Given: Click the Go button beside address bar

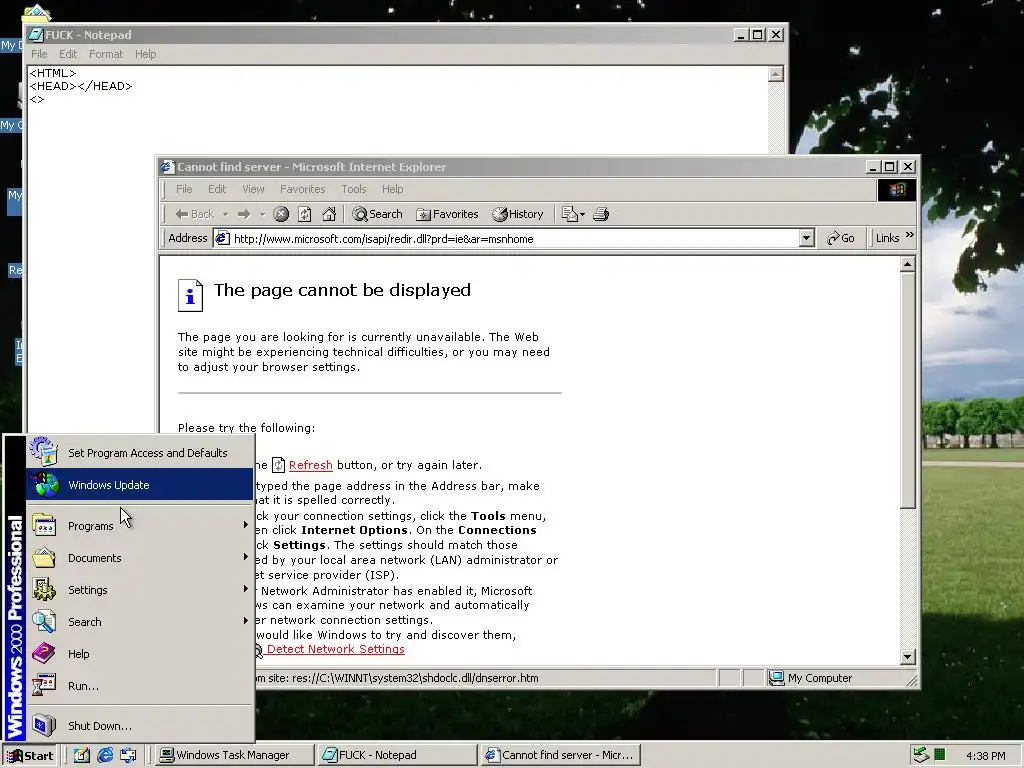Looking at the screenshot, I should 840,238.
